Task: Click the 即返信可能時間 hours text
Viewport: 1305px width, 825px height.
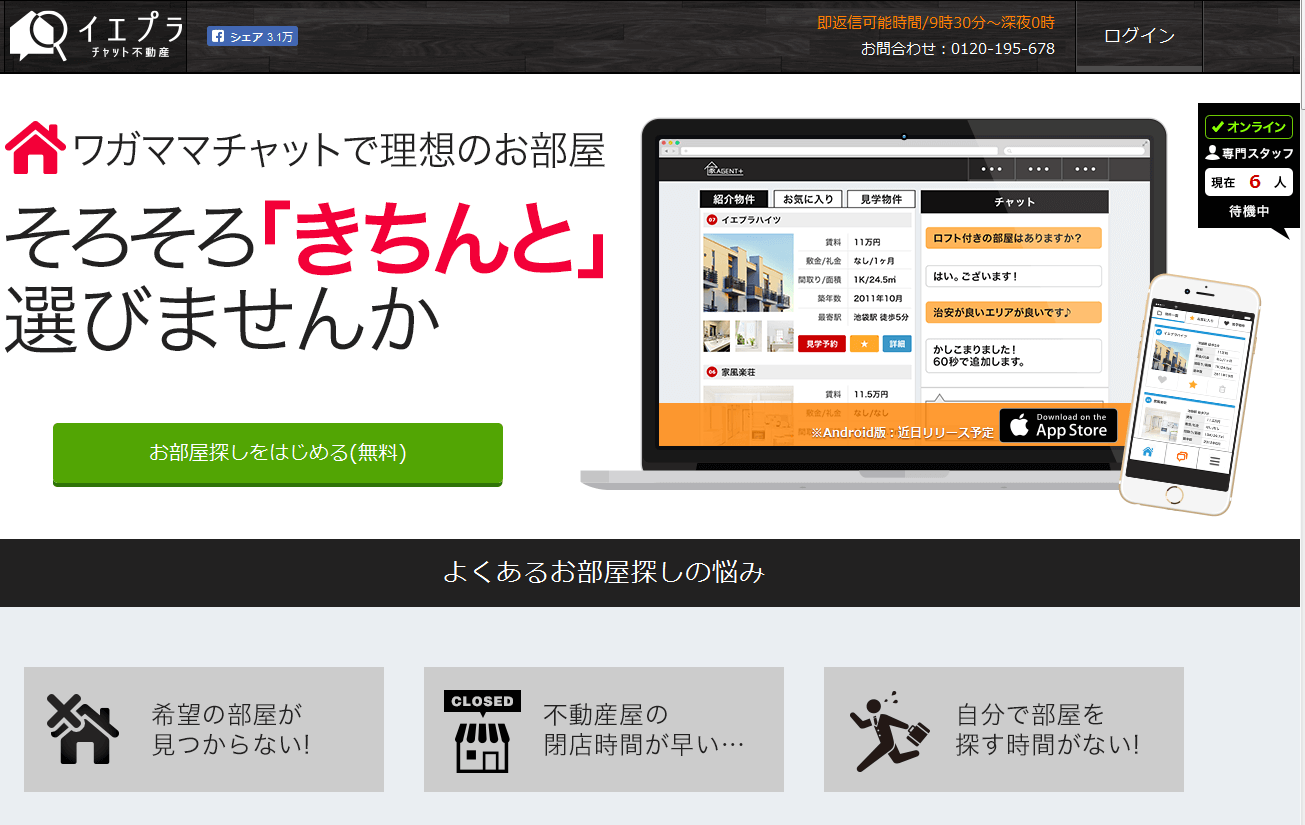Action: 936,22
